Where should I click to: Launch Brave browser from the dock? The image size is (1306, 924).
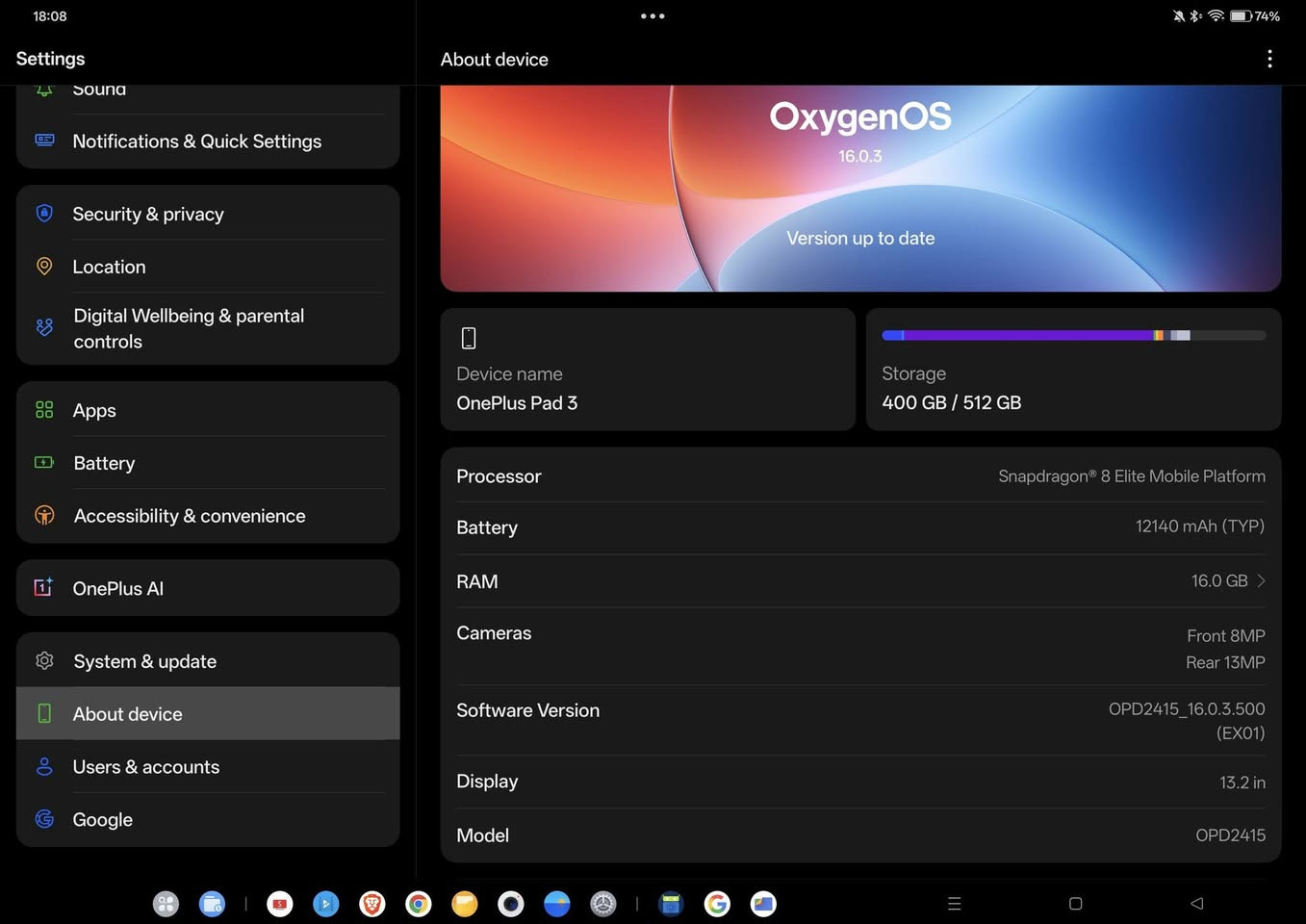tap(371, 904)
